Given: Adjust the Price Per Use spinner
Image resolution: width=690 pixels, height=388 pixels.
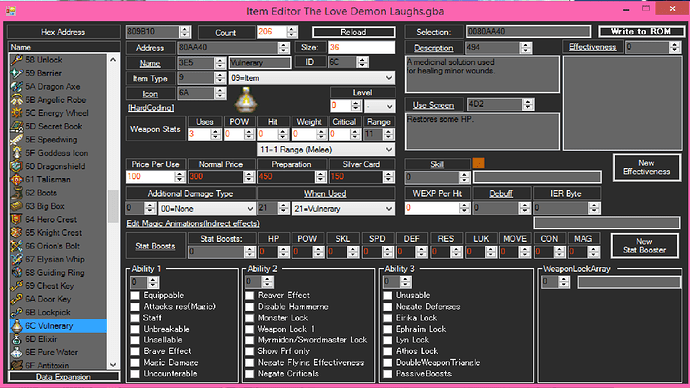Looking at the screenshot, I should pos(180,177).
